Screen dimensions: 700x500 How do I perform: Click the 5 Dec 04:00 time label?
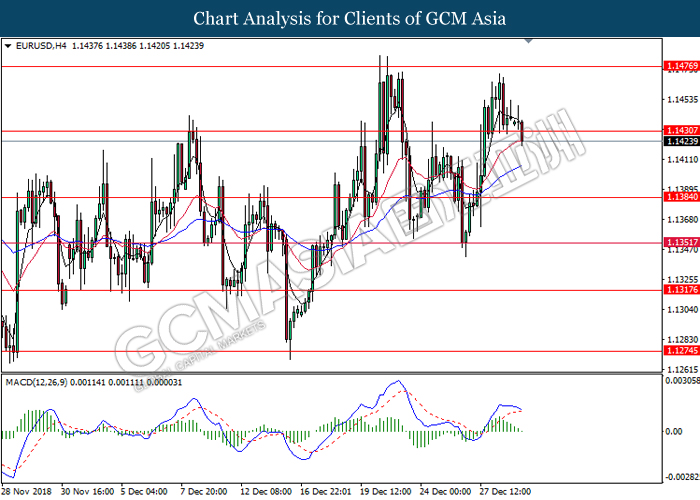(x=144, y=492)
